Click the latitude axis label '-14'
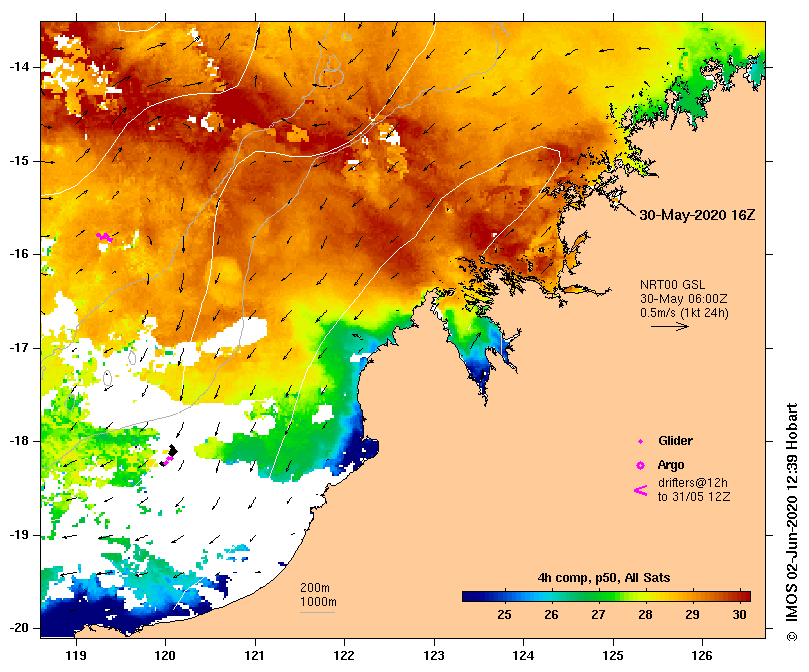The width and height of the screenshot is (809, 672). (20, 67)
